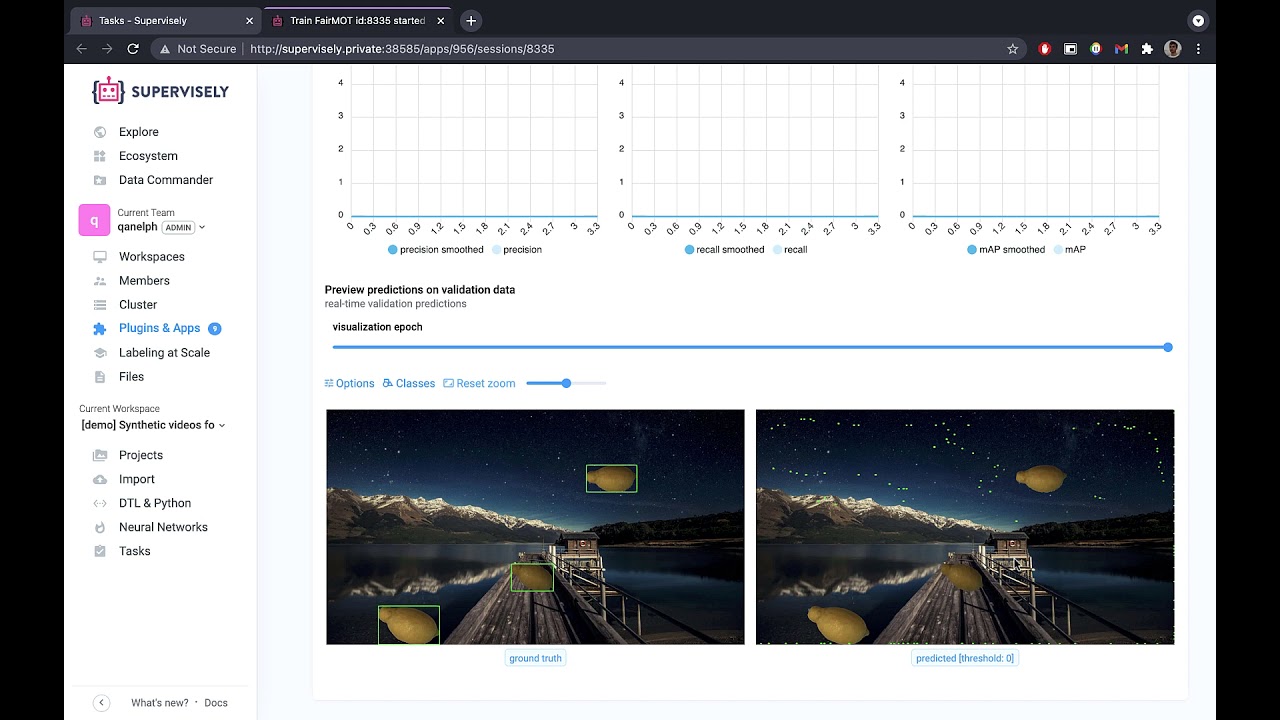
Task: Click the Projects icon
Action: 100,455
